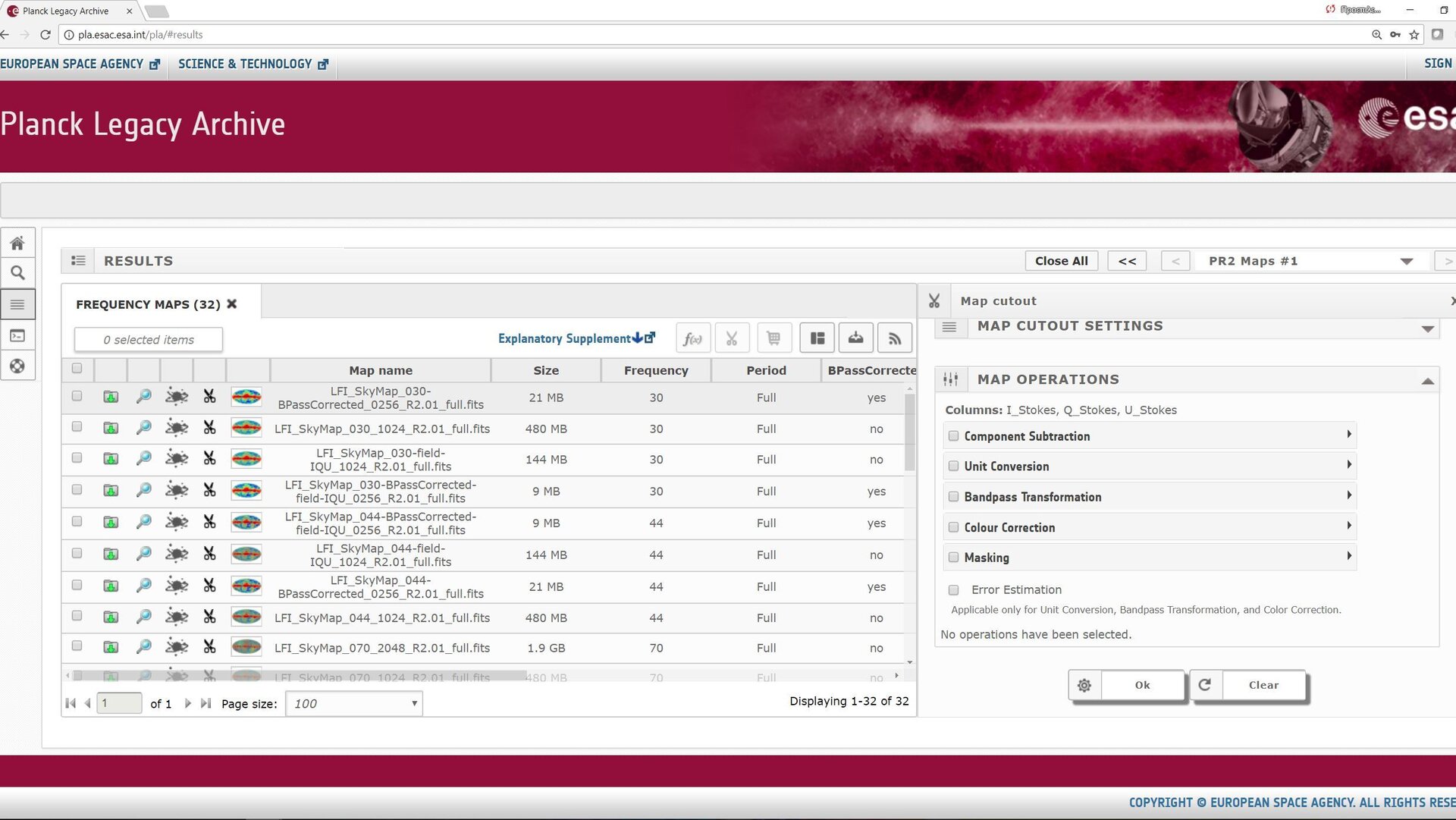Click the gear icon beside Ok button
This screenshot has height=820, width=1456.
click(1084, 685)
